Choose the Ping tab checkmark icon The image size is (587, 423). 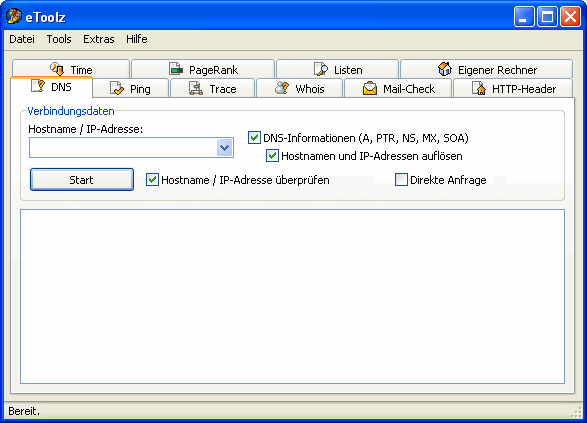pyautogui.click(x=116, y=88)
